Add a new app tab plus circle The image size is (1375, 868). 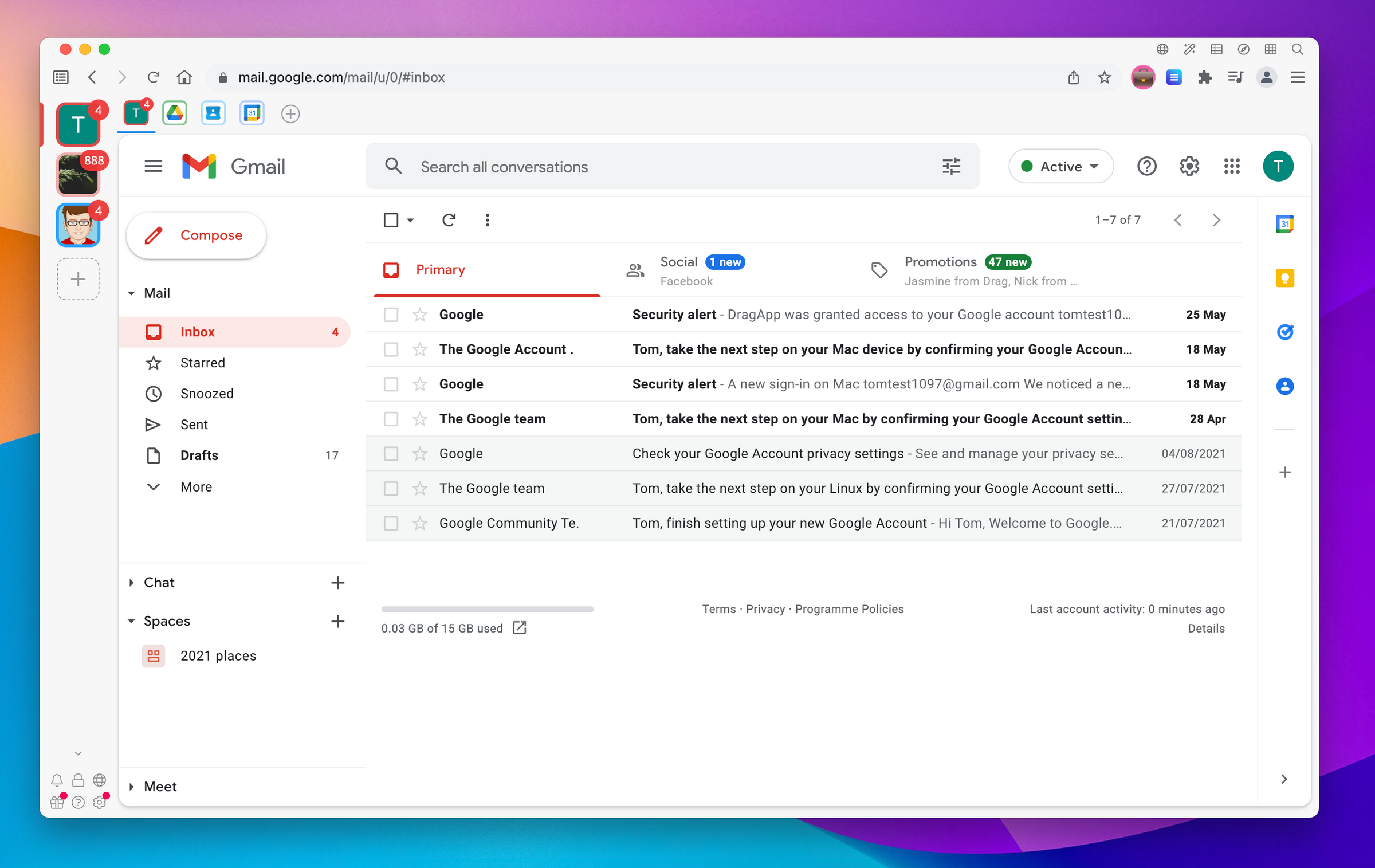click(x=290, y=113)
